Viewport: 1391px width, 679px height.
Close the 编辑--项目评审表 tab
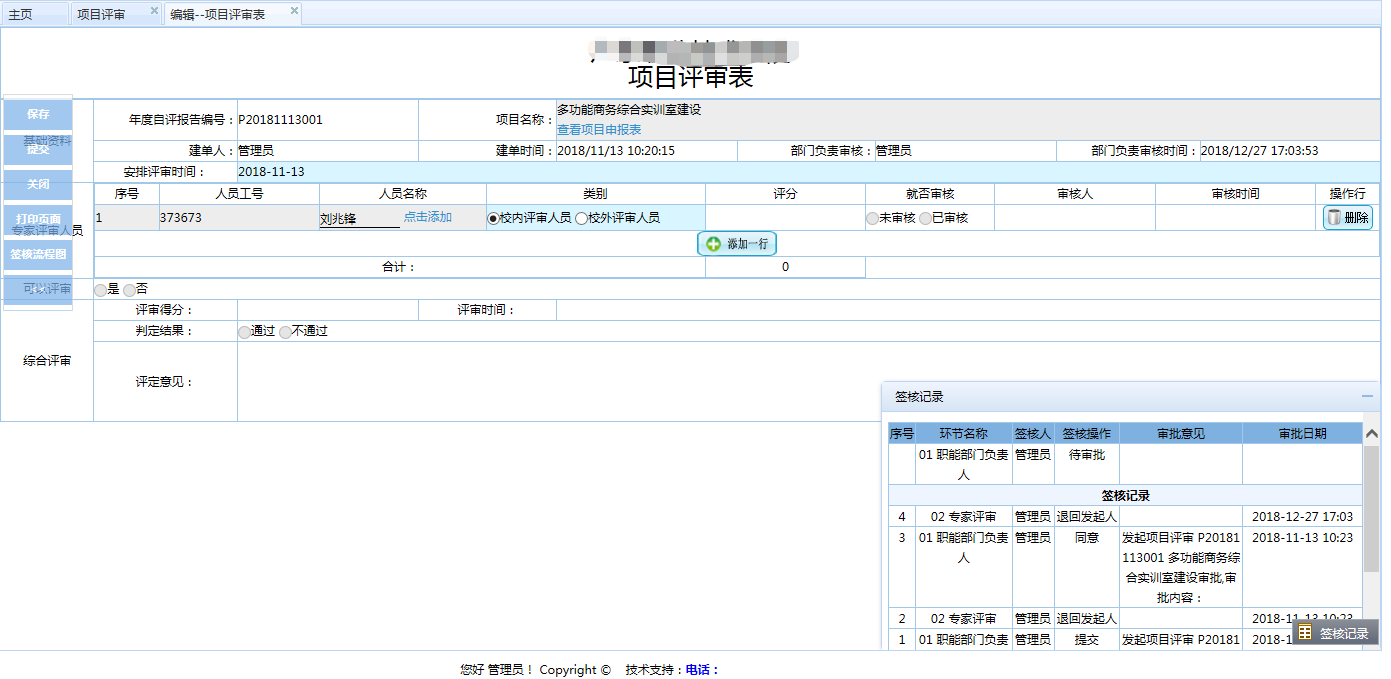click(x=294, y=11)
